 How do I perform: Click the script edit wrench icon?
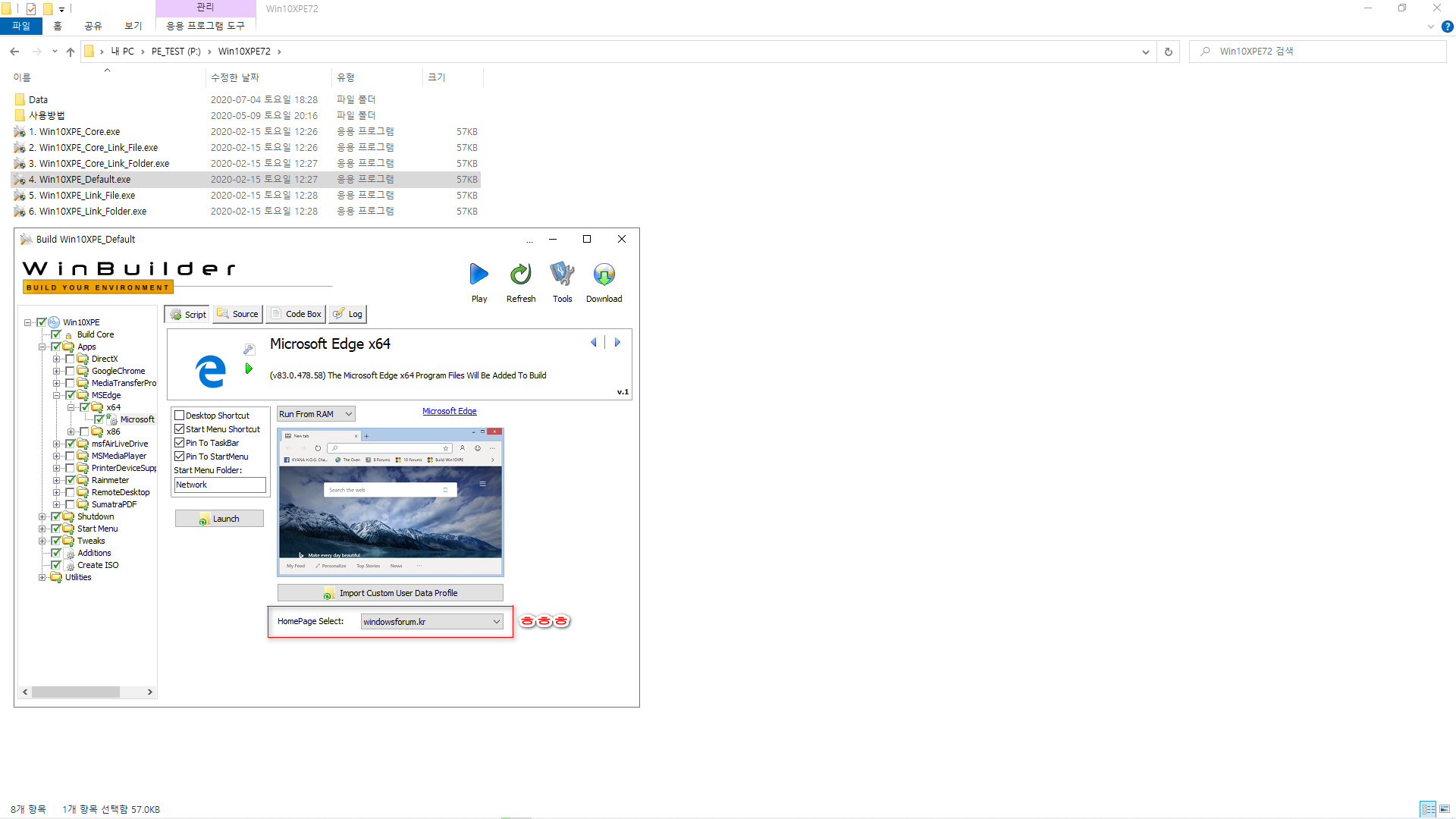point(249,350)
